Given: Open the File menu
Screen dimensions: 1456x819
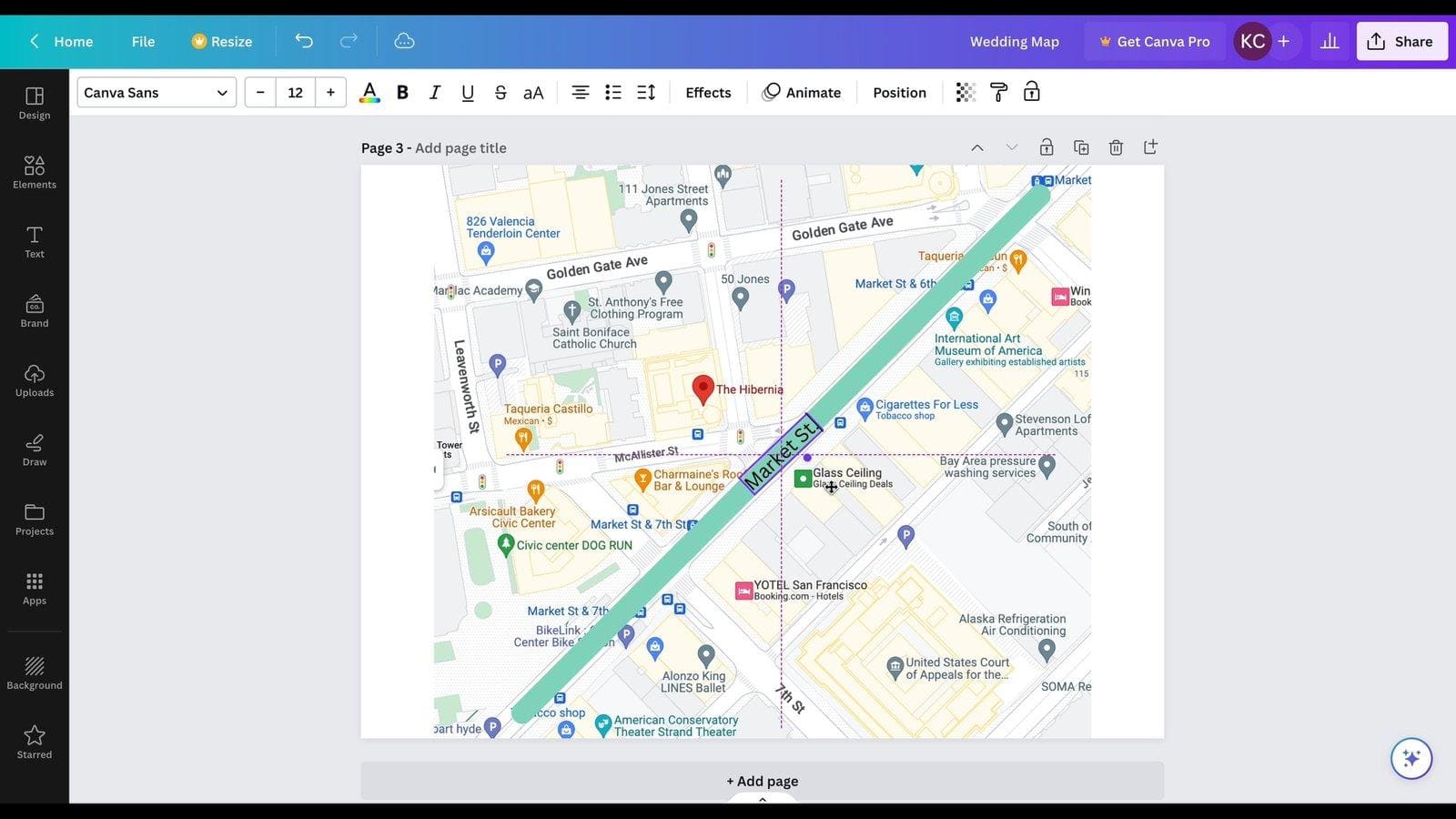Looking at the screenshot, I should [x=143, y=41].
